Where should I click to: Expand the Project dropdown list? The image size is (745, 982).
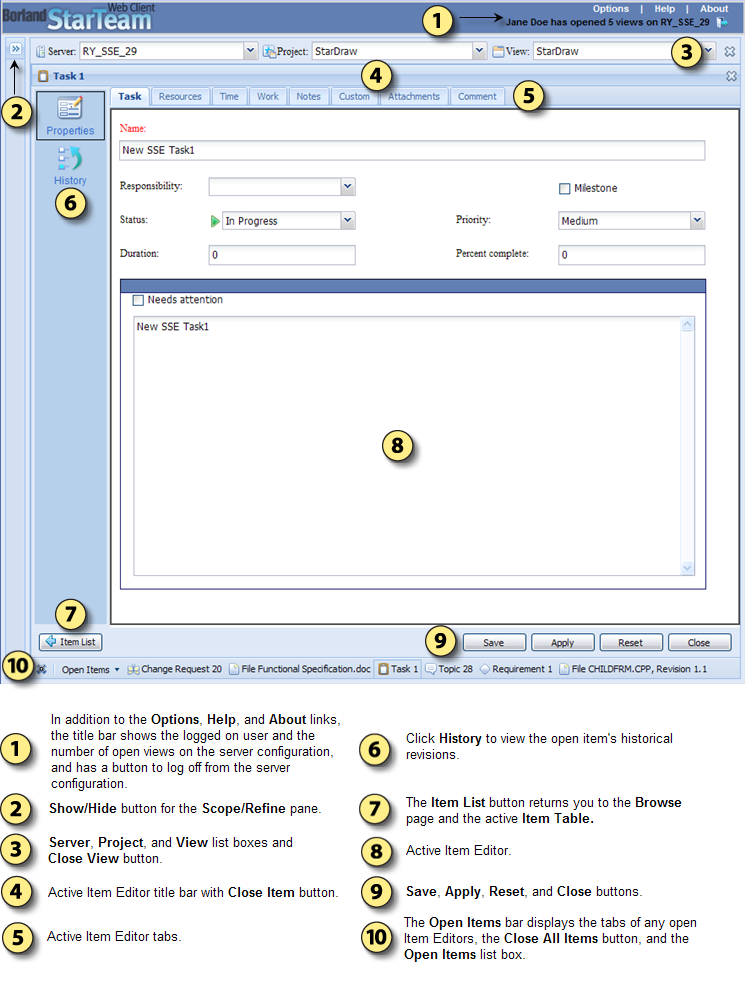point(479,51)
